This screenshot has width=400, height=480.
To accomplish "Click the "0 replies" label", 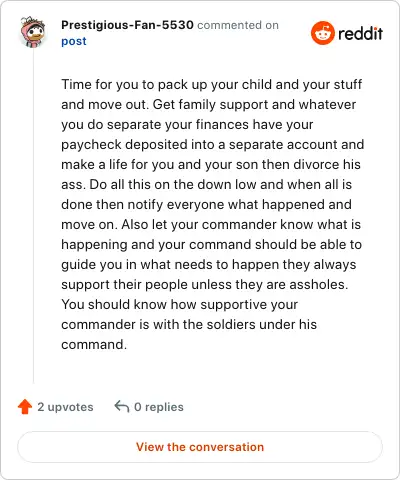I will click(159, 407).
